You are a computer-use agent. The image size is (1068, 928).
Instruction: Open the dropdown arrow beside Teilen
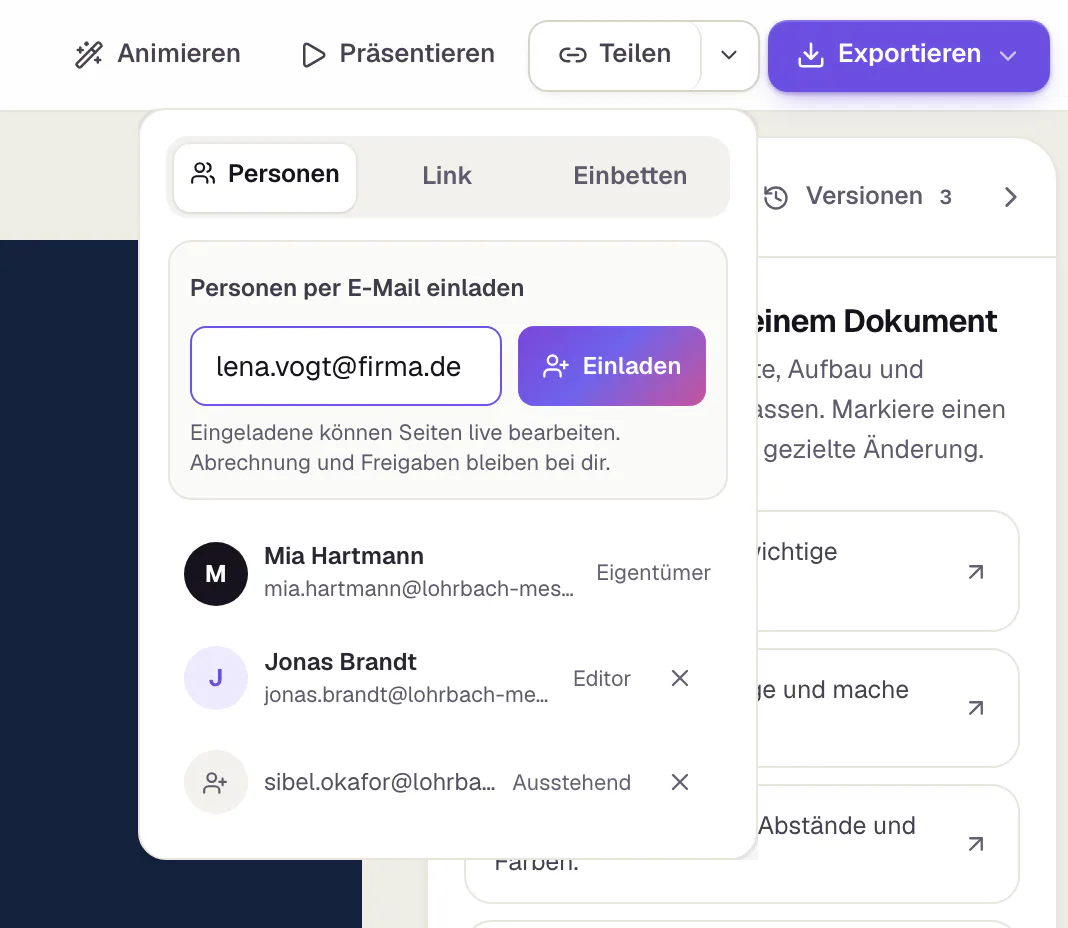729,55
